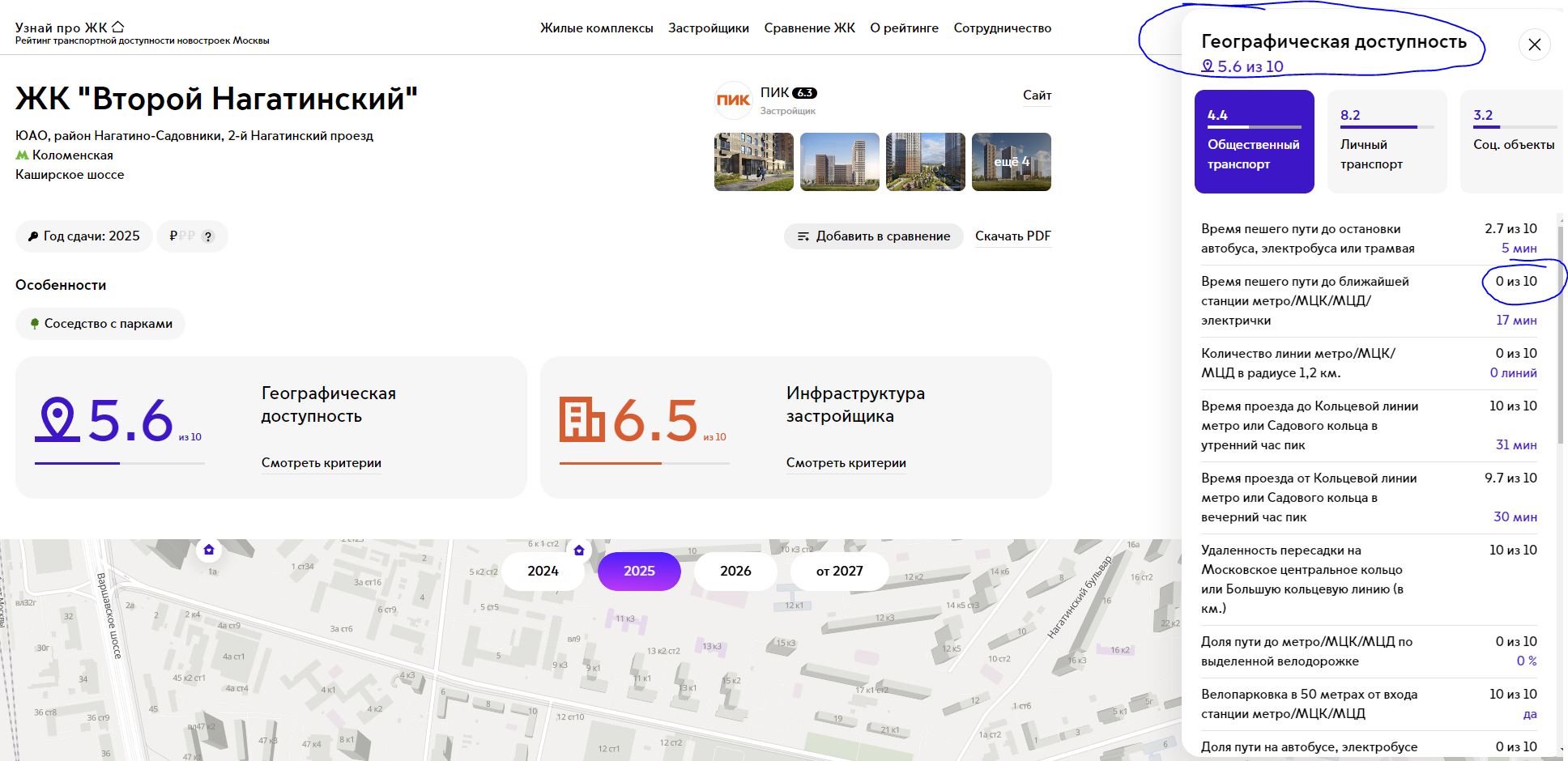Click Добавить в сравнение button
The height and width of the screenshot is (761, 1568).
874,236
